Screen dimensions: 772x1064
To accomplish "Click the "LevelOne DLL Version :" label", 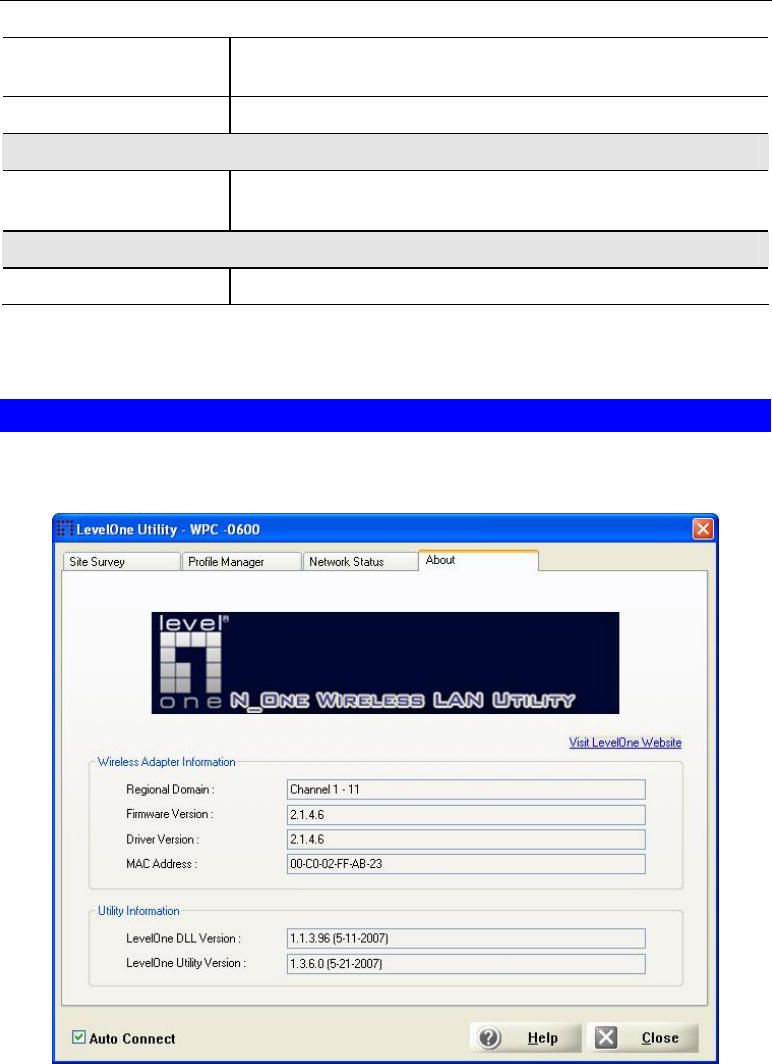I will (183, 938).
